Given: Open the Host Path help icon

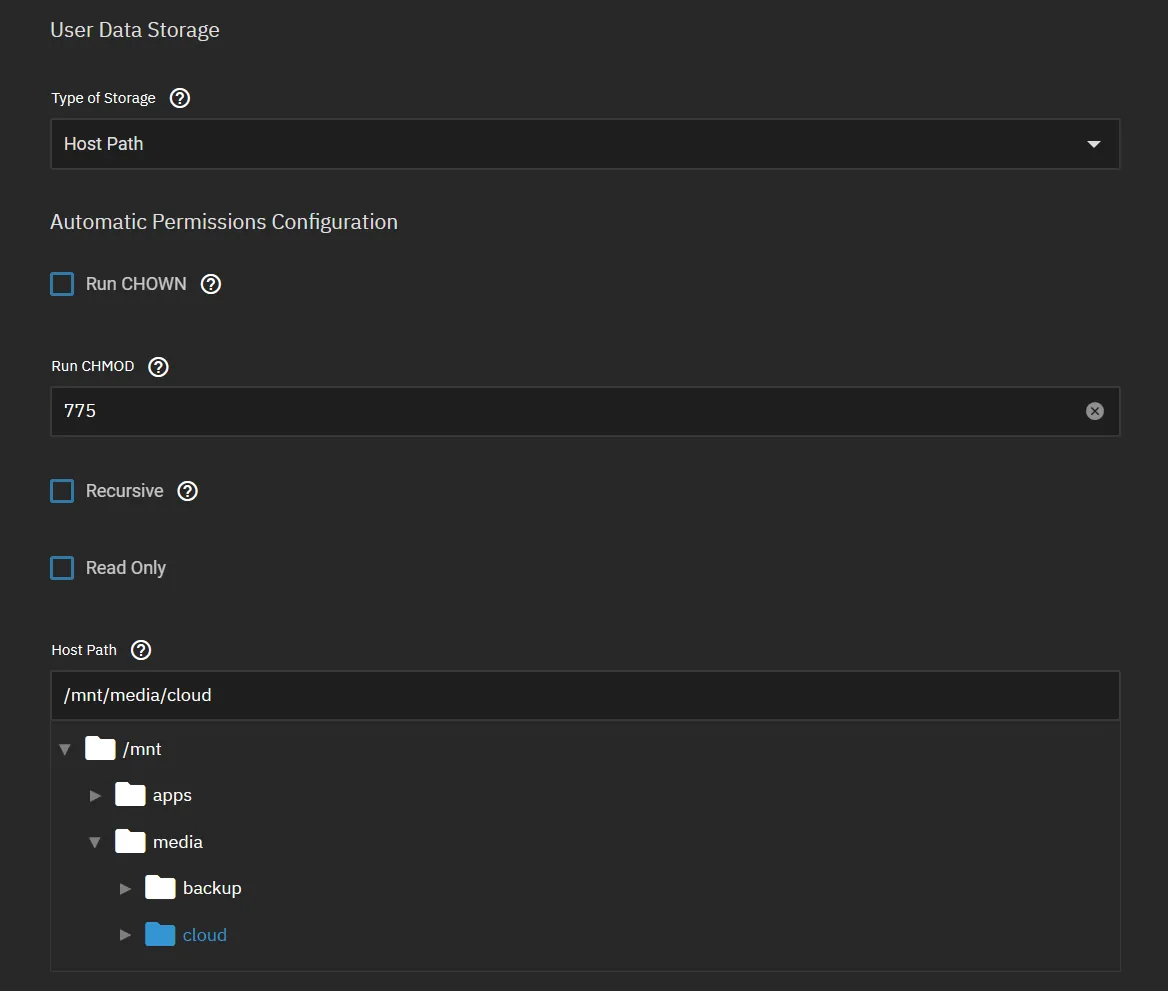Looking at the screenshot, I should 141,650.
